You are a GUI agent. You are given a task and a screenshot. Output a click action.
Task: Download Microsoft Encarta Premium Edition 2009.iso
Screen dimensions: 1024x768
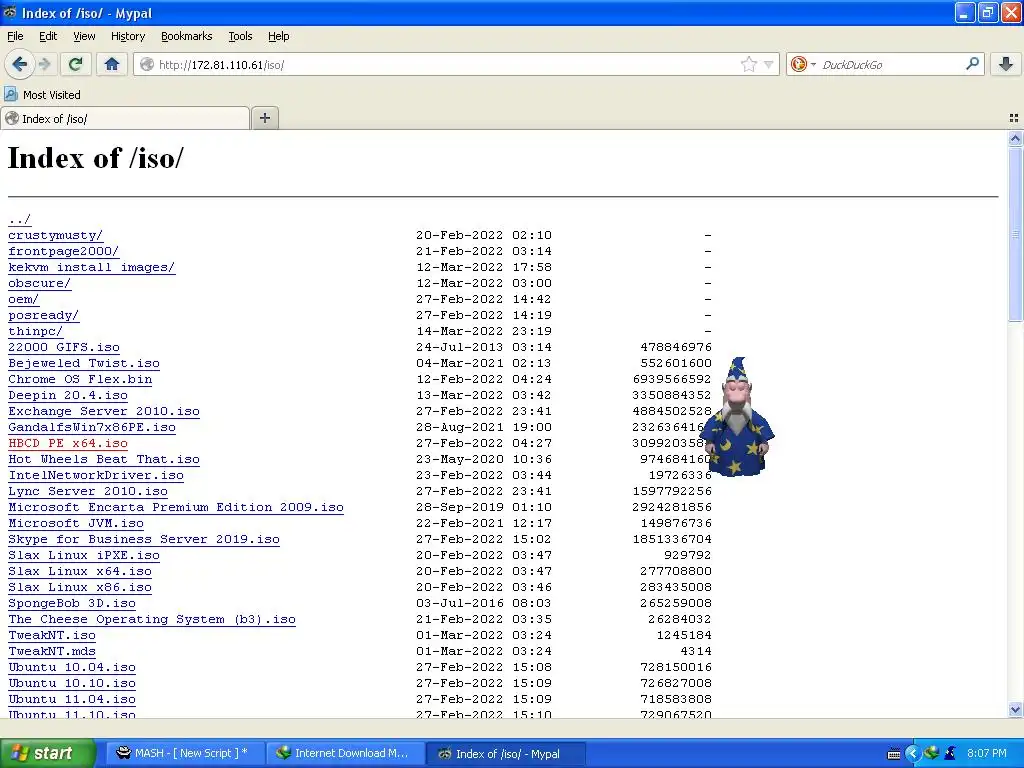pyautogui.click(x=176, y=507)
